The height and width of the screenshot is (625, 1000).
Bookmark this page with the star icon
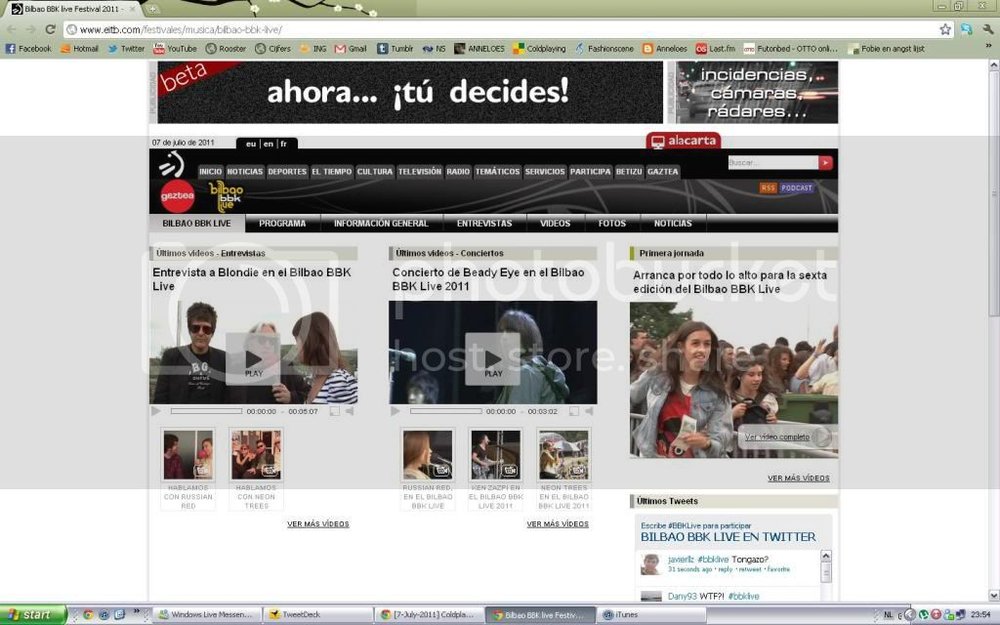(945, 29)
